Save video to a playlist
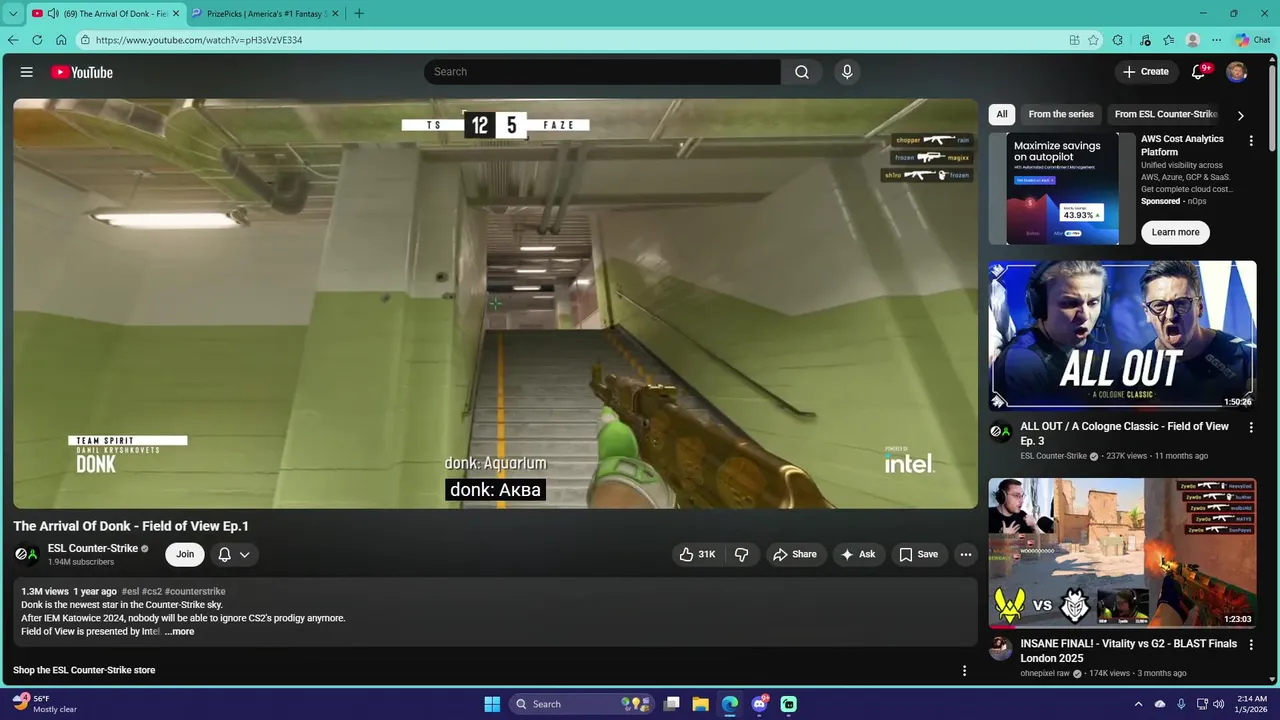Image resolution: width=1280 pixels, height=720 pixels. (918, 554)
